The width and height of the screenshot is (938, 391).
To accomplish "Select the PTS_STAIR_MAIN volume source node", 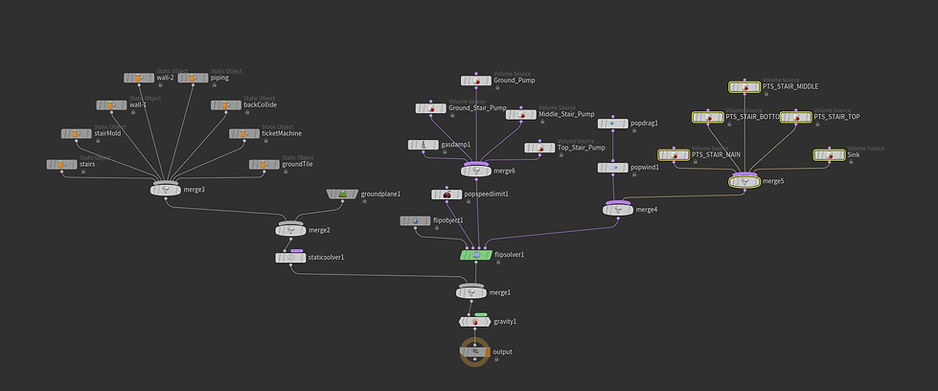I will tap(674, 155).
